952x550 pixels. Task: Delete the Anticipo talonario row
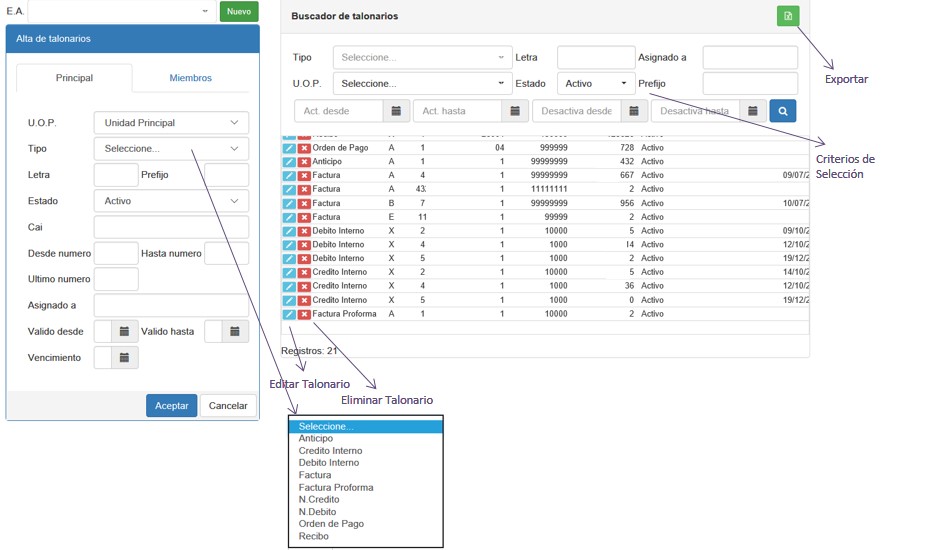pyautogui.click(x=304, y=161)
